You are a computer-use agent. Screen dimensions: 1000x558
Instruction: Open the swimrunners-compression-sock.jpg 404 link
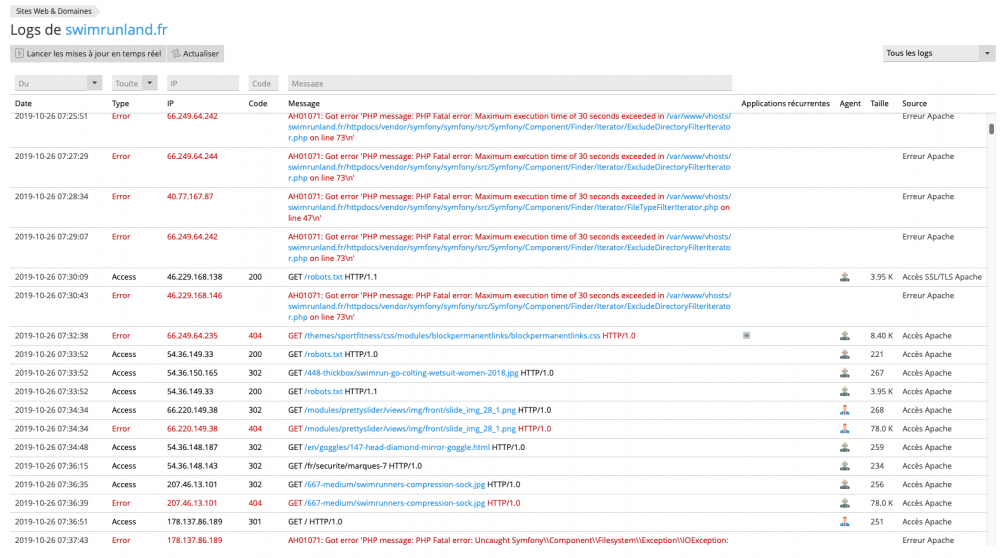click(395, 503)
